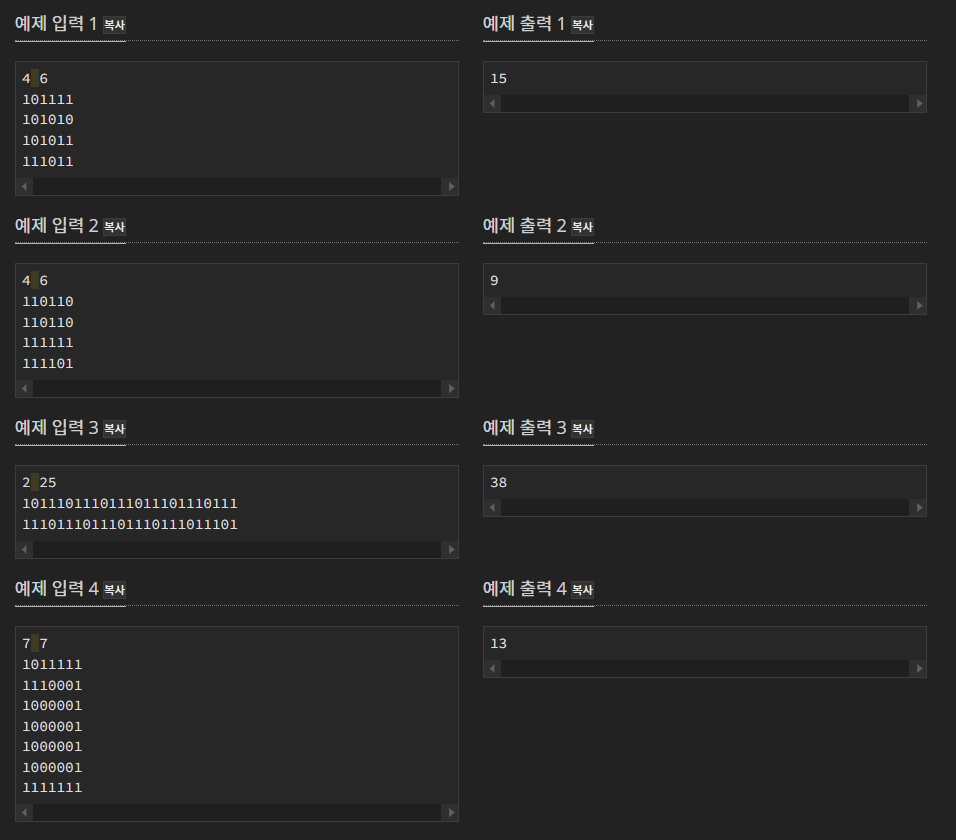
Task: Click the 예제 입력 3 heading
Action: (56, 427)
